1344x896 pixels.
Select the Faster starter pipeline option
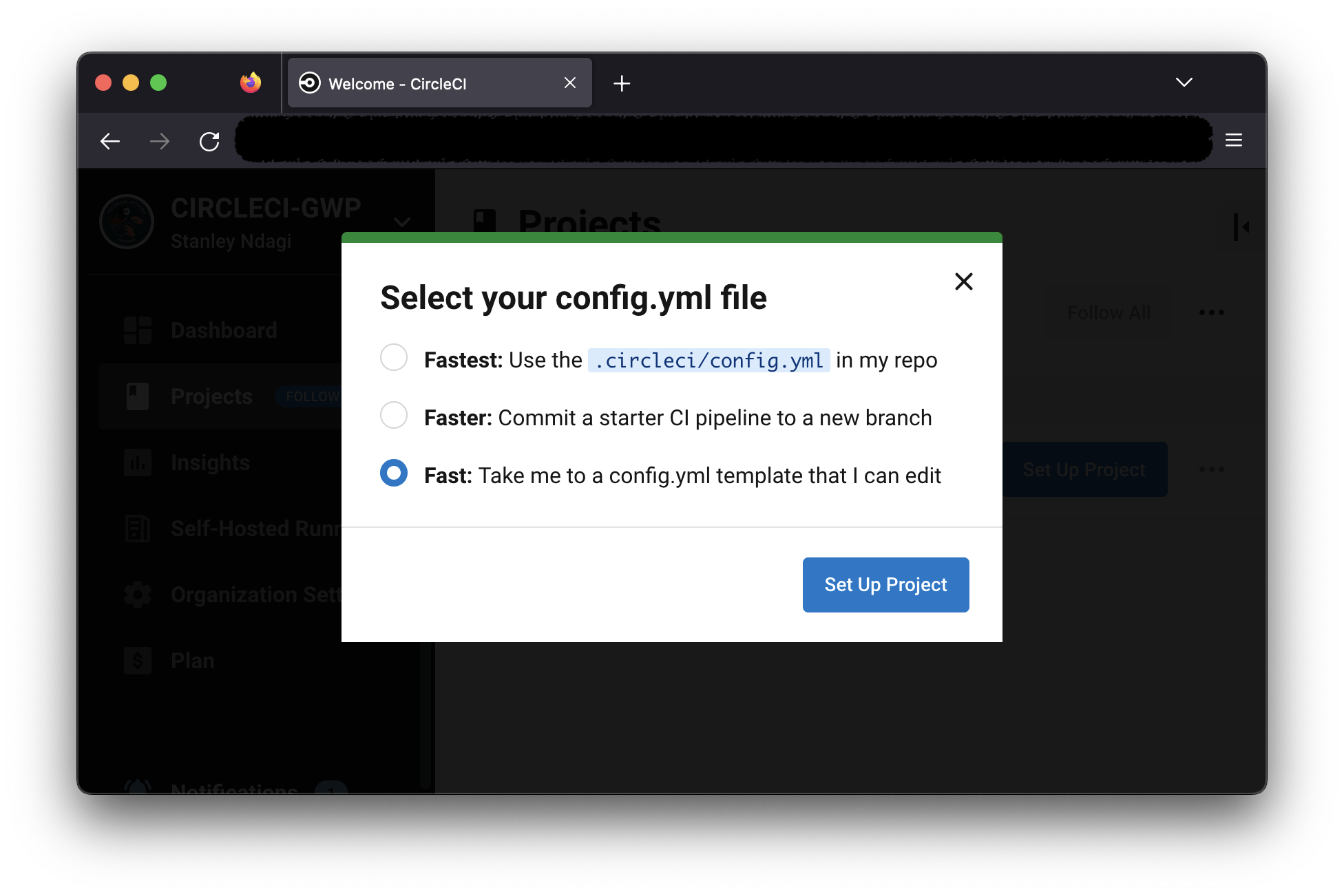click(x=394, y=415)
